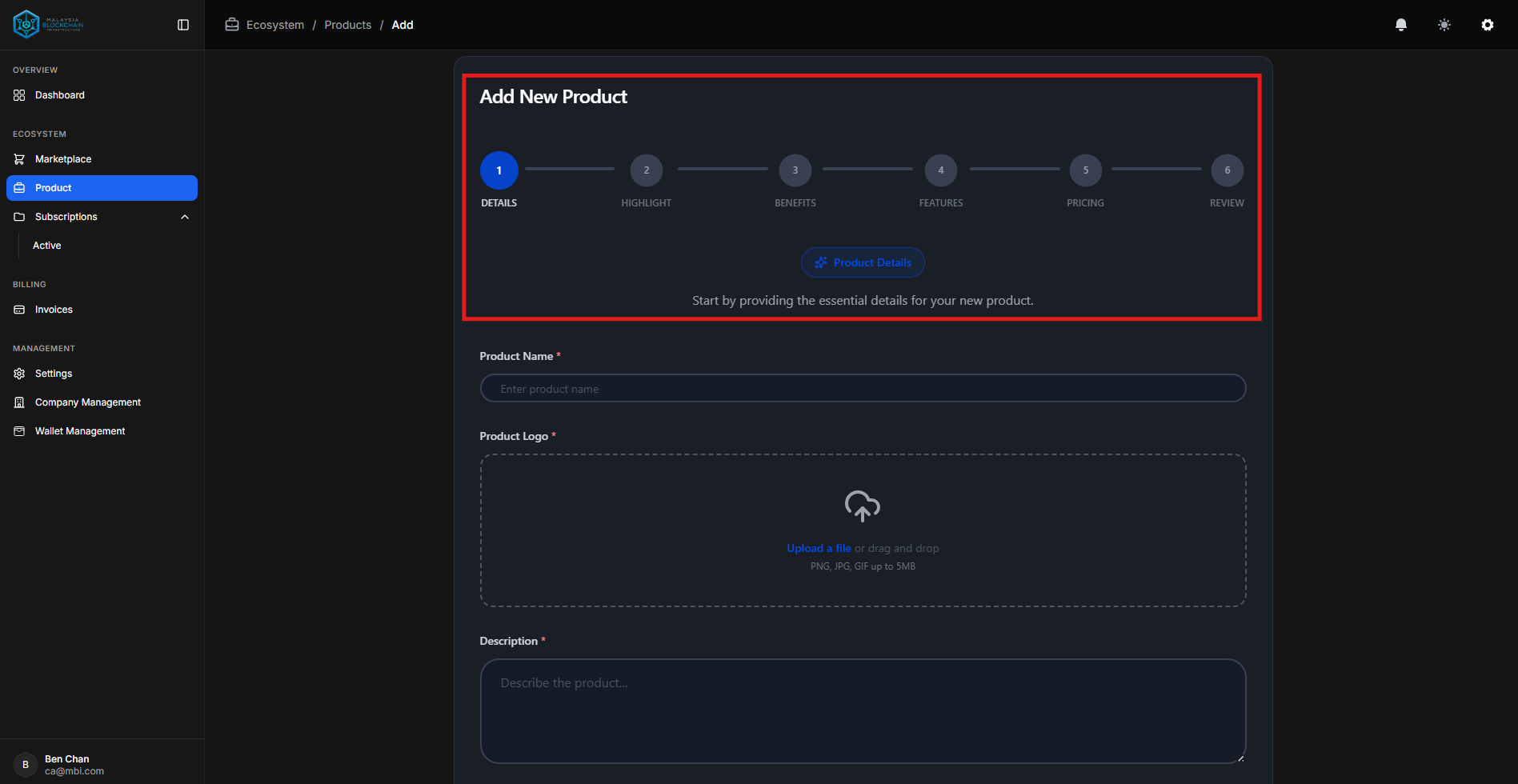This screenshot has width=1518, height=784.
Task: Open Ecosystem from the breadcrumb
Action: pos(274,25)
